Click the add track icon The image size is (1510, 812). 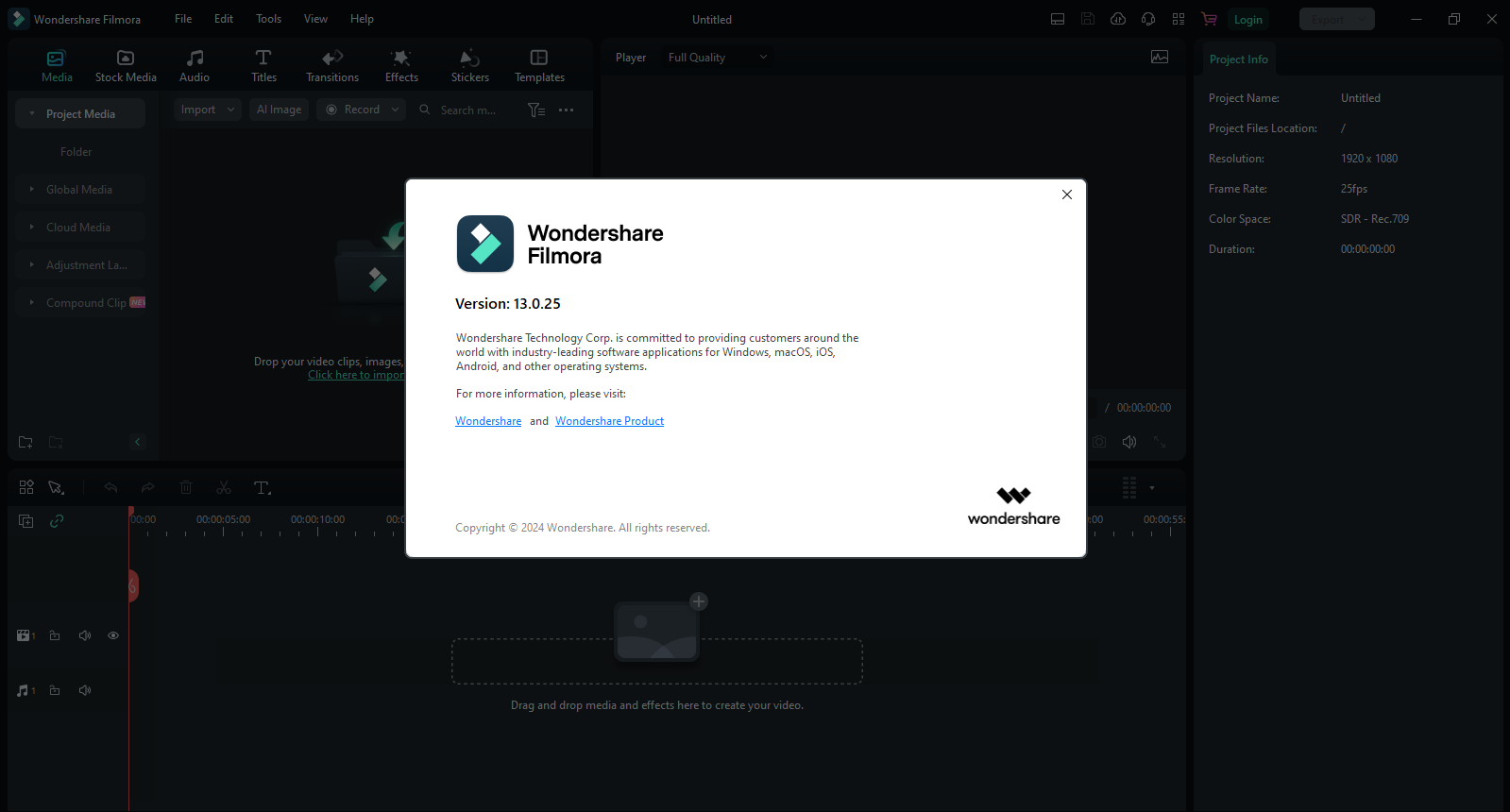click(26, 521)
